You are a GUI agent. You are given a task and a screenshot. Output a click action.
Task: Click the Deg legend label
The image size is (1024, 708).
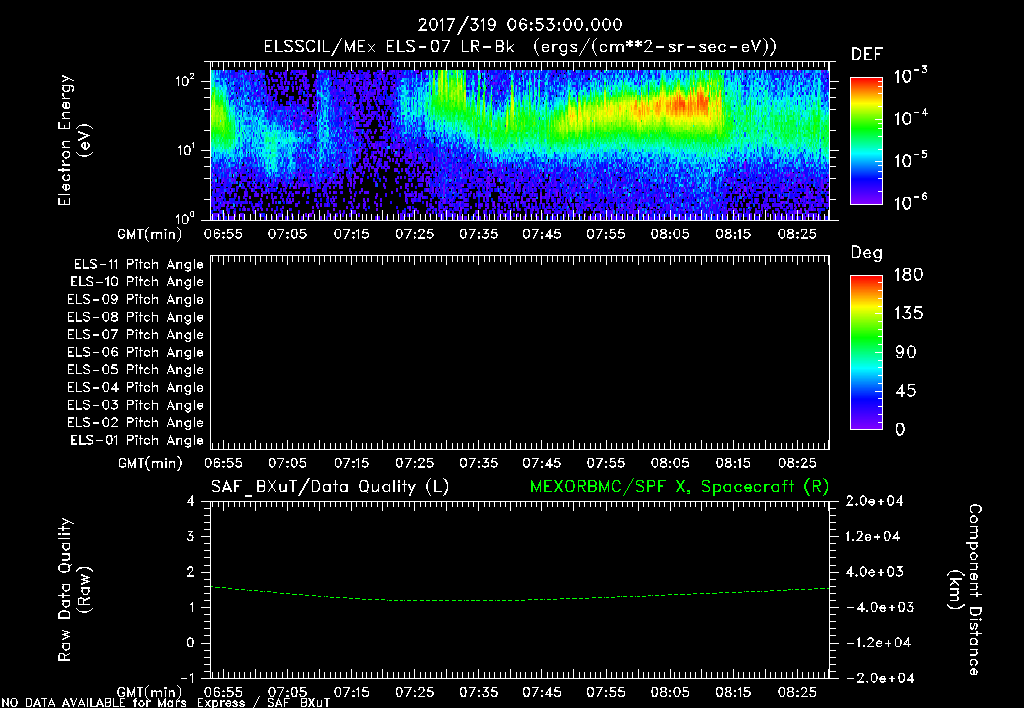pos(867,253)
